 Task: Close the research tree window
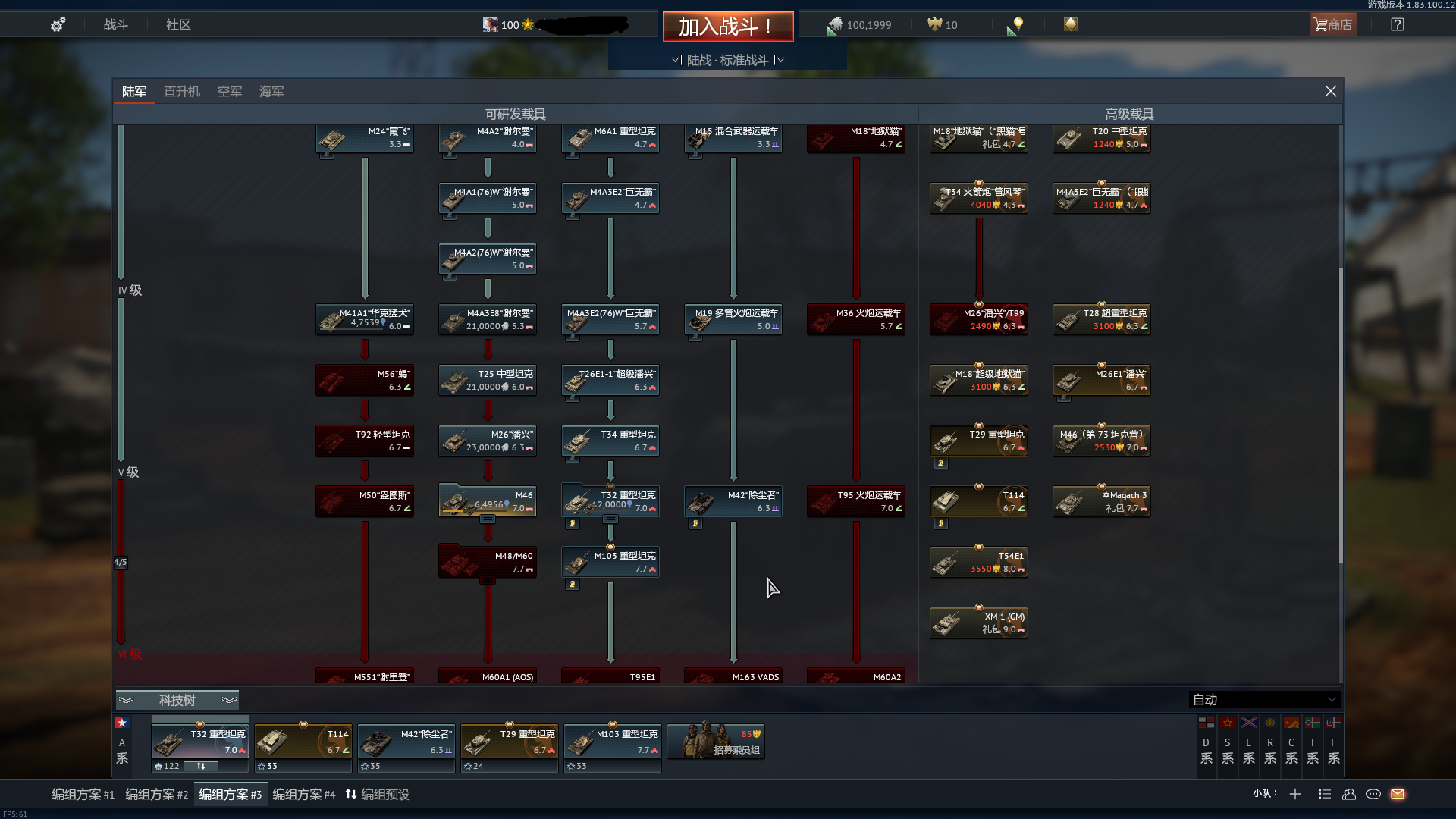click(x=1330, y=91)
